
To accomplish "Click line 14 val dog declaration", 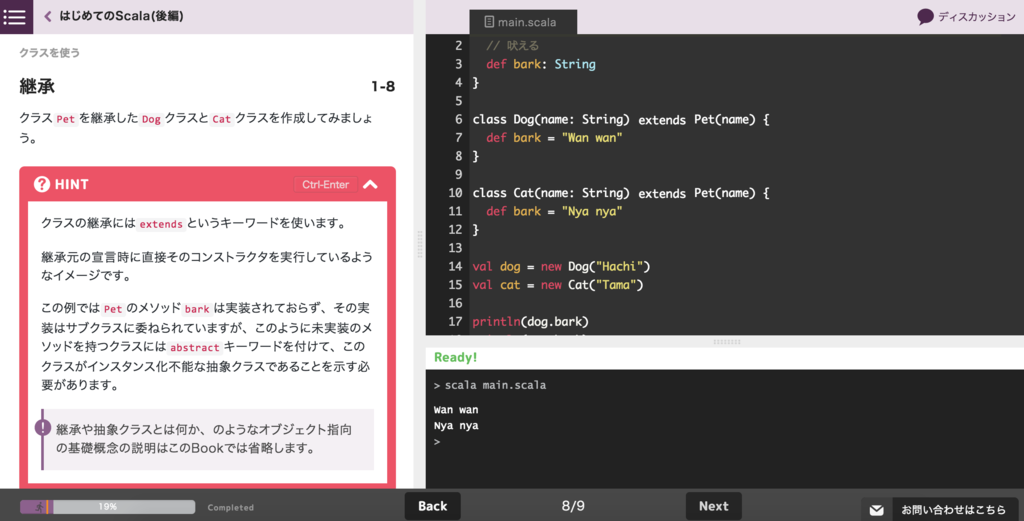I will tap(561, 266).
